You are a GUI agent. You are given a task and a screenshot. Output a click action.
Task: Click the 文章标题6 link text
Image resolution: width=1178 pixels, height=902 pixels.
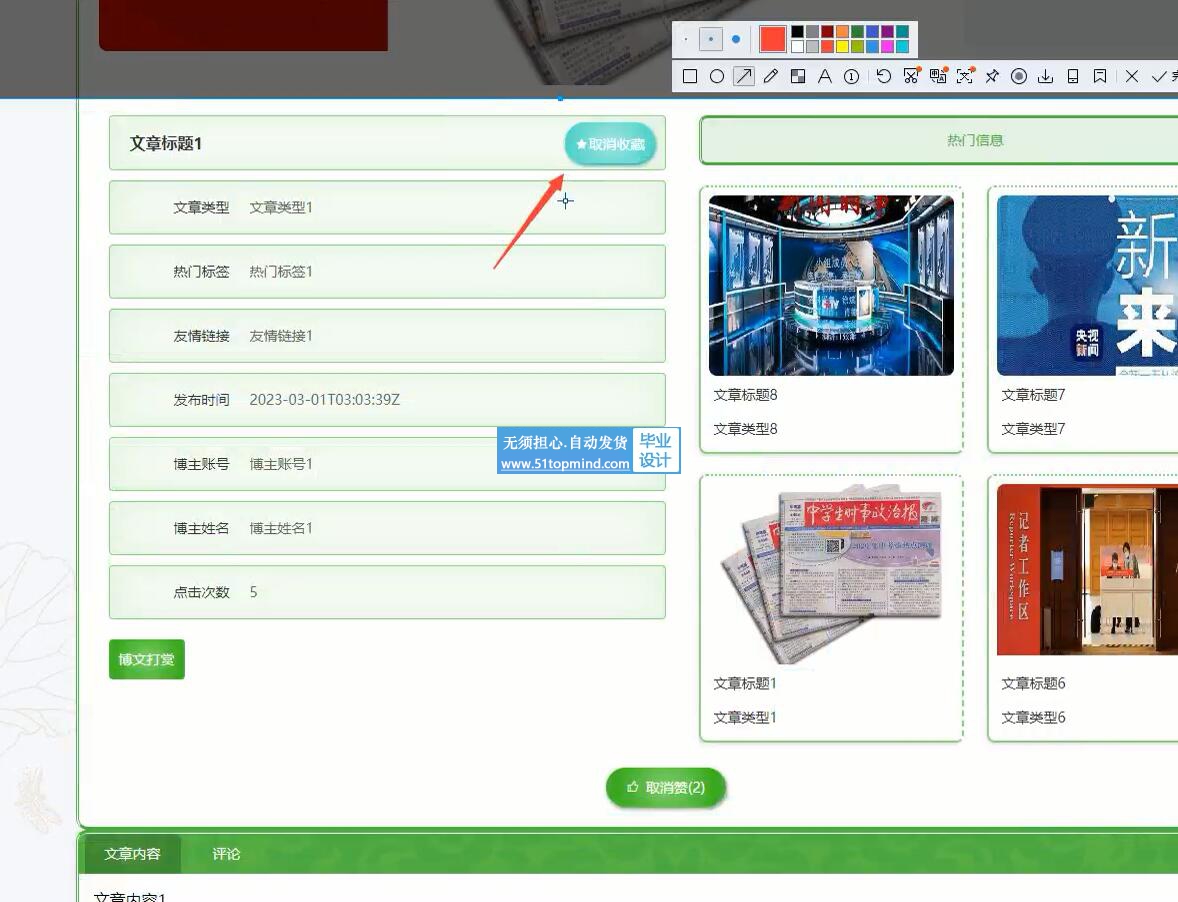[x=1033, y=683]
